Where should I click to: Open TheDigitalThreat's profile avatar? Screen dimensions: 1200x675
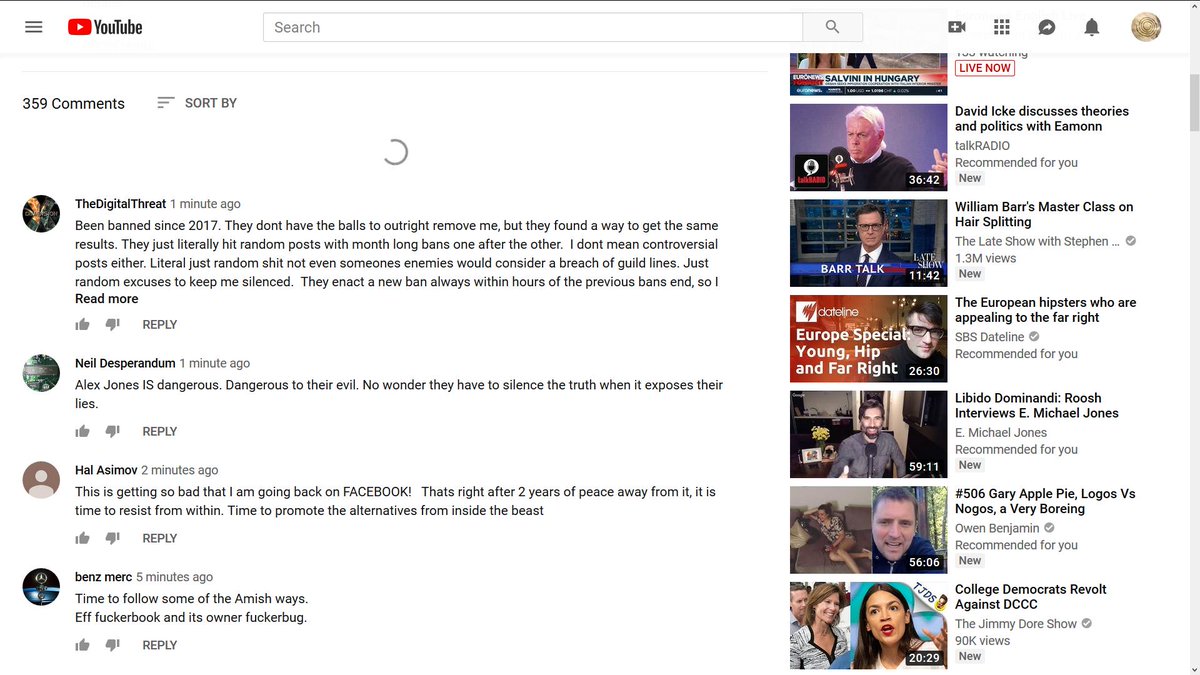pyautogui.click(x=41, y=214)
